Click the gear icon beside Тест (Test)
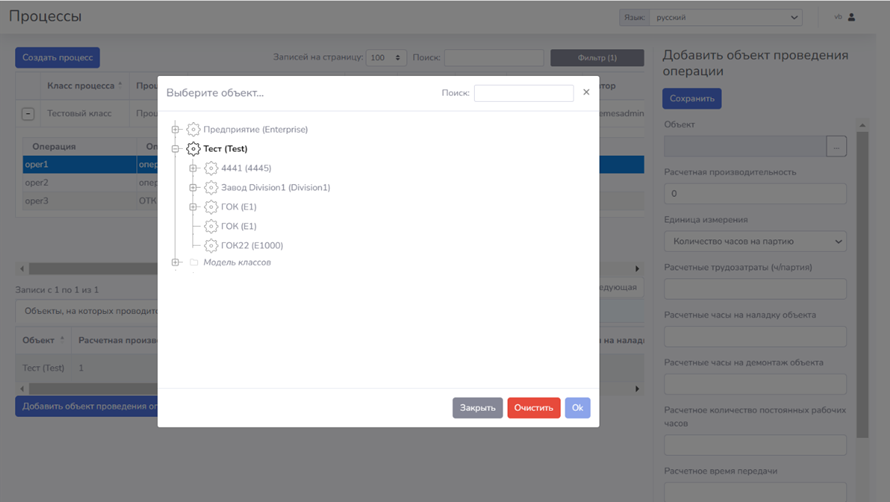 click(194, 149)
